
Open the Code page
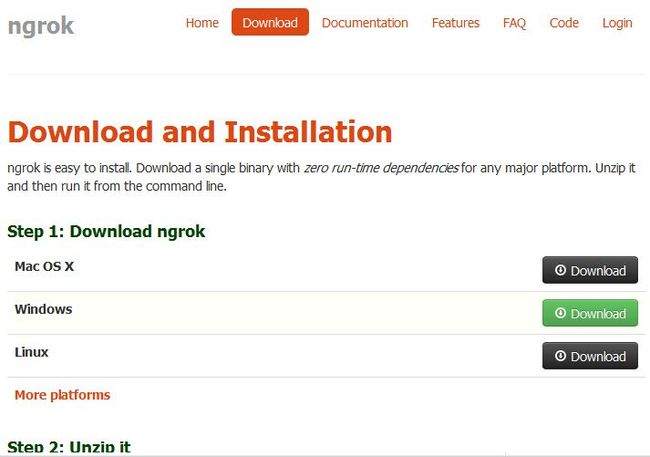pos(564,22)
